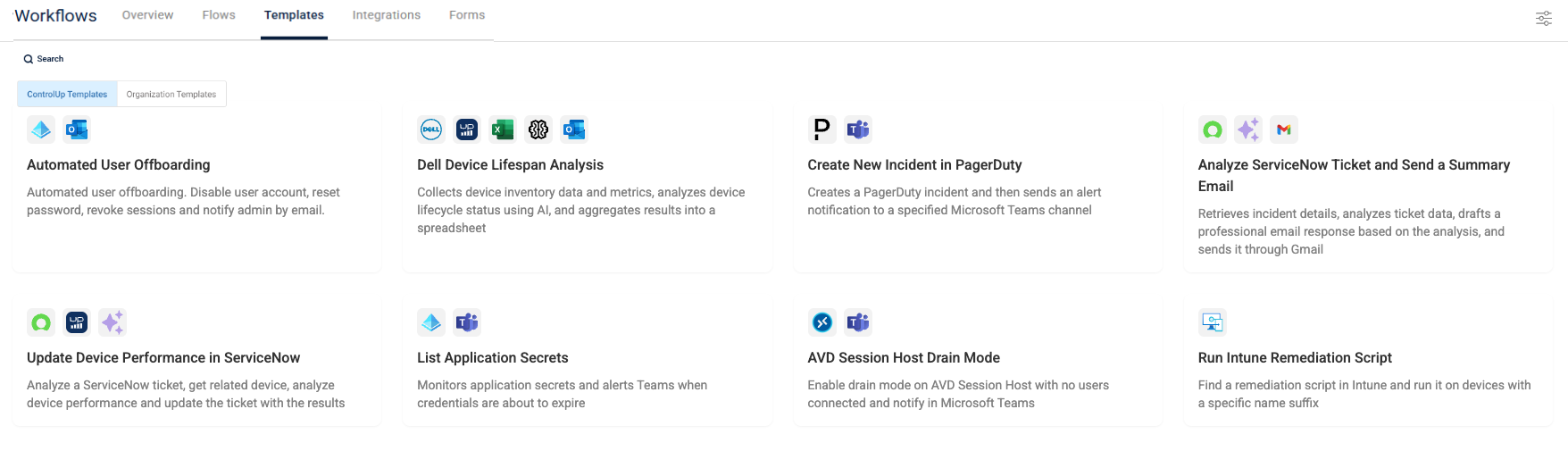
Task: Open the List Application Secrets template
Action: coord(492,357)
